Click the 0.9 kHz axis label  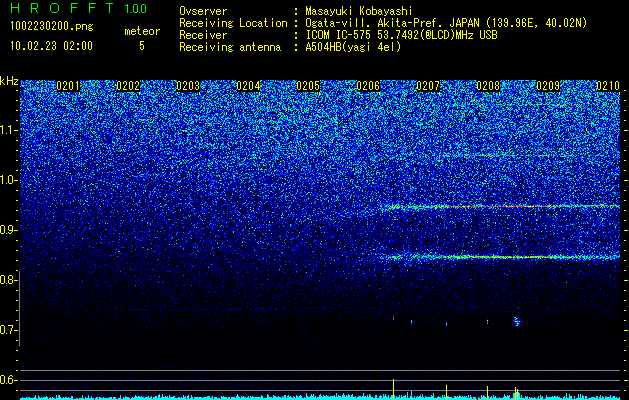tap(8, 230)
